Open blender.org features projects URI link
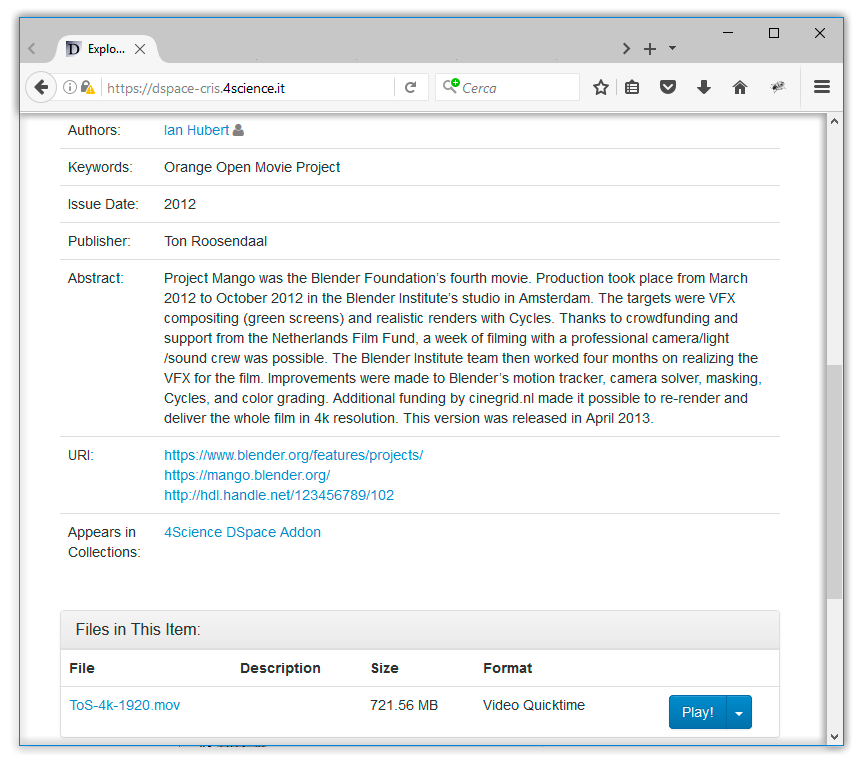The height and width of the screenshot is (764, 864). pos(293,455)
